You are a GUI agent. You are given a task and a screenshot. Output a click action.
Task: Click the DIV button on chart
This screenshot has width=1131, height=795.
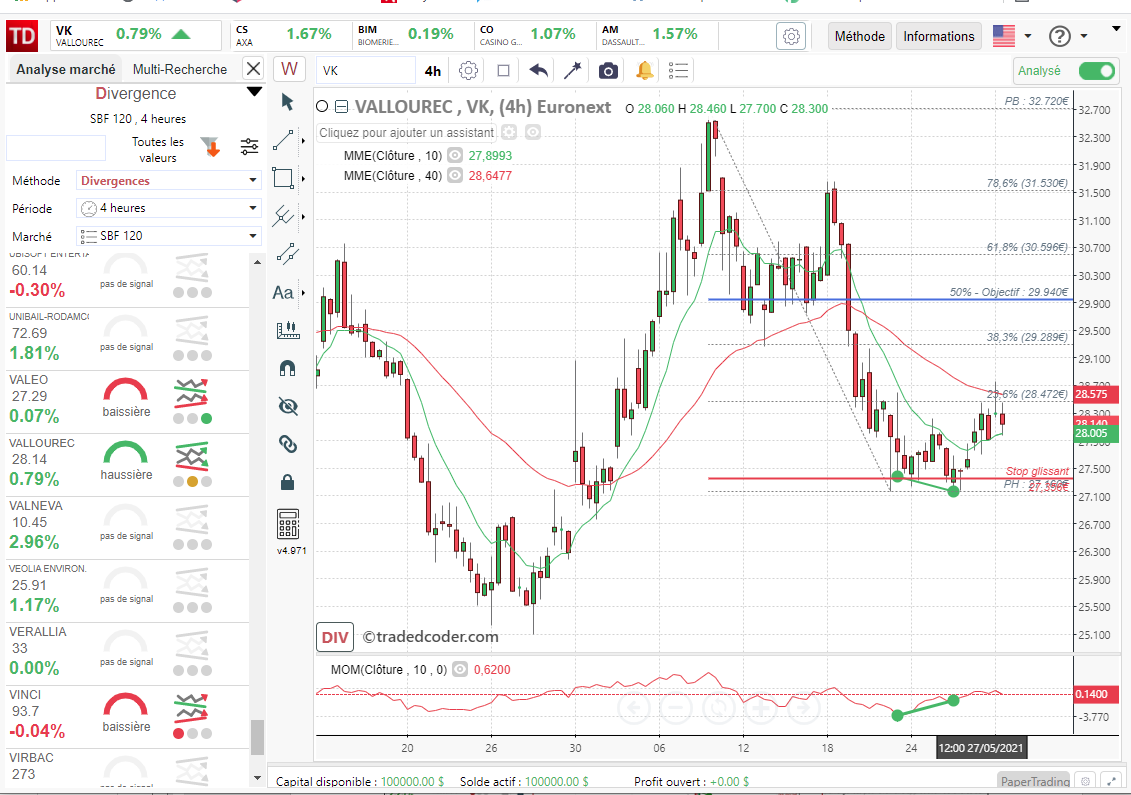[335, 637]
